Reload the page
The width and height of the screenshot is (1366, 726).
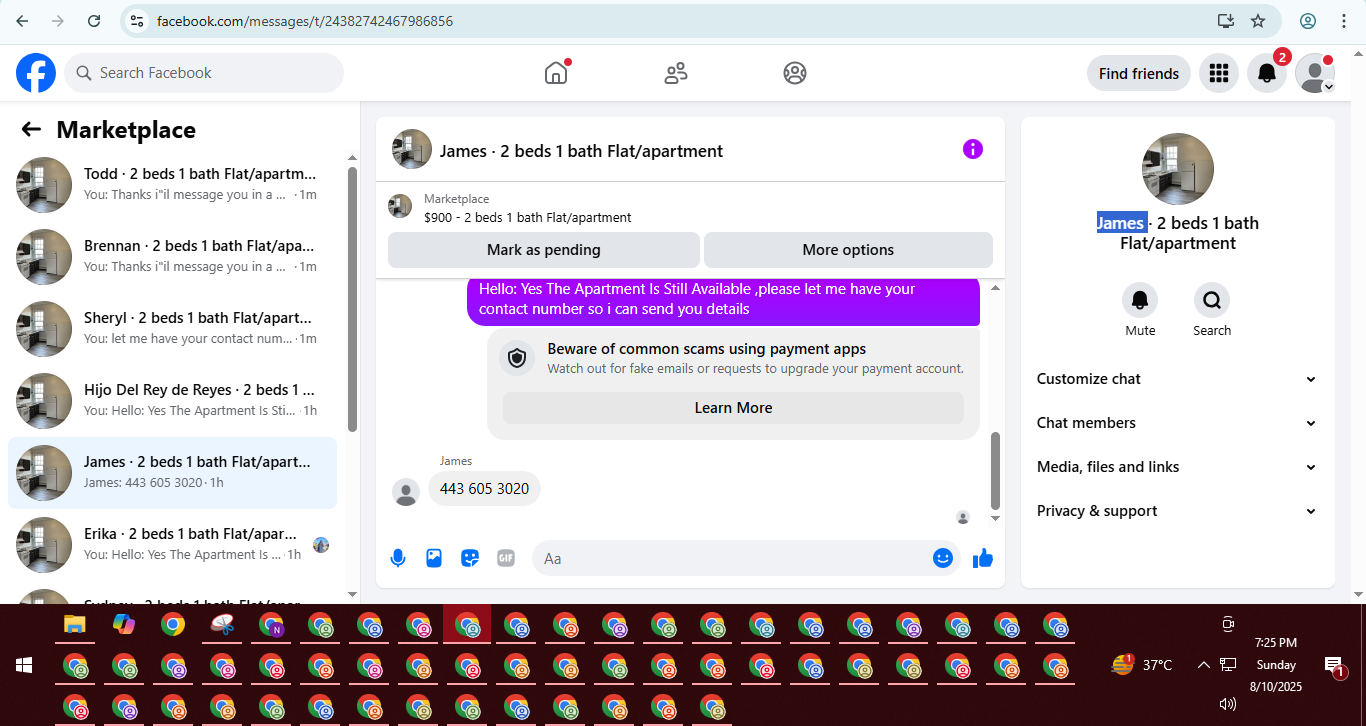tap(94, 20)
